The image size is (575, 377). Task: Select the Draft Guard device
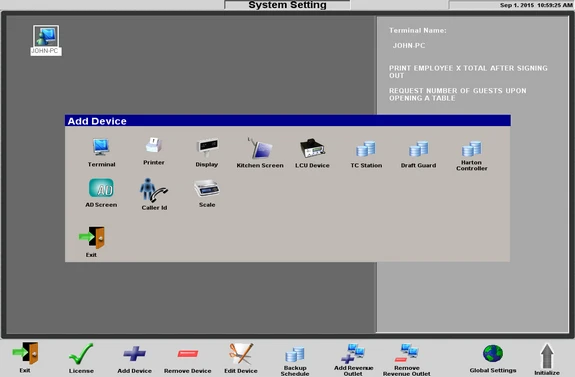(x=418, y=154)
